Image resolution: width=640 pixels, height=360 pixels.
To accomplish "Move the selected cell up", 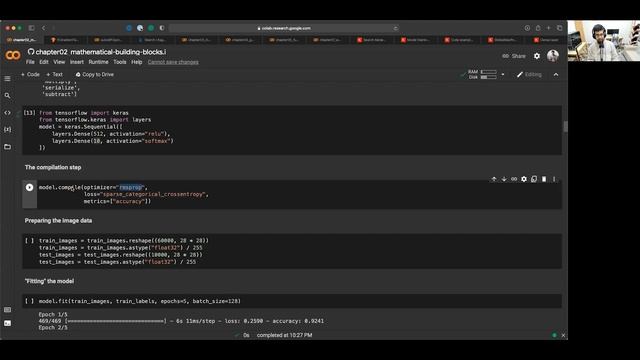I will pyautogui.click(x=494, y=179).
